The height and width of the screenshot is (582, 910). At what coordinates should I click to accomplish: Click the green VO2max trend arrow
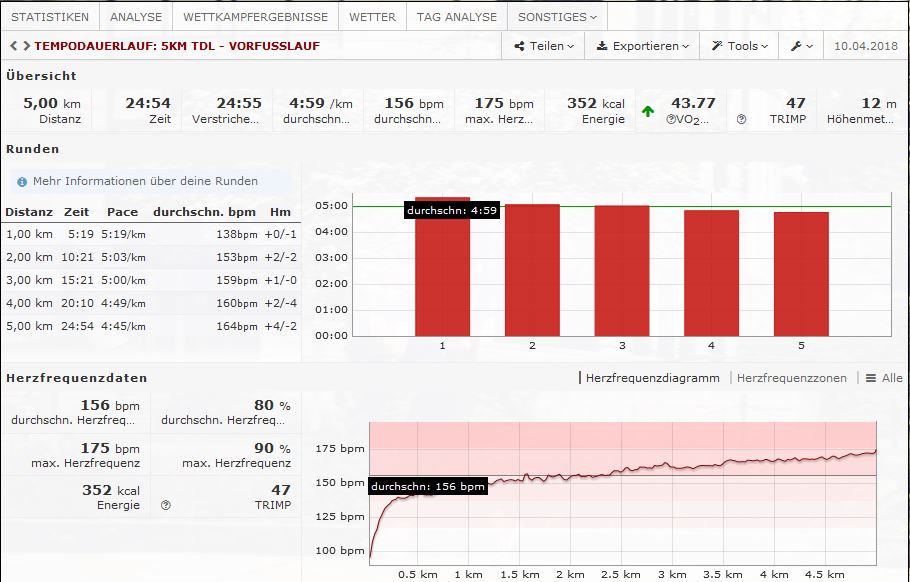click(x=648, y=111)
